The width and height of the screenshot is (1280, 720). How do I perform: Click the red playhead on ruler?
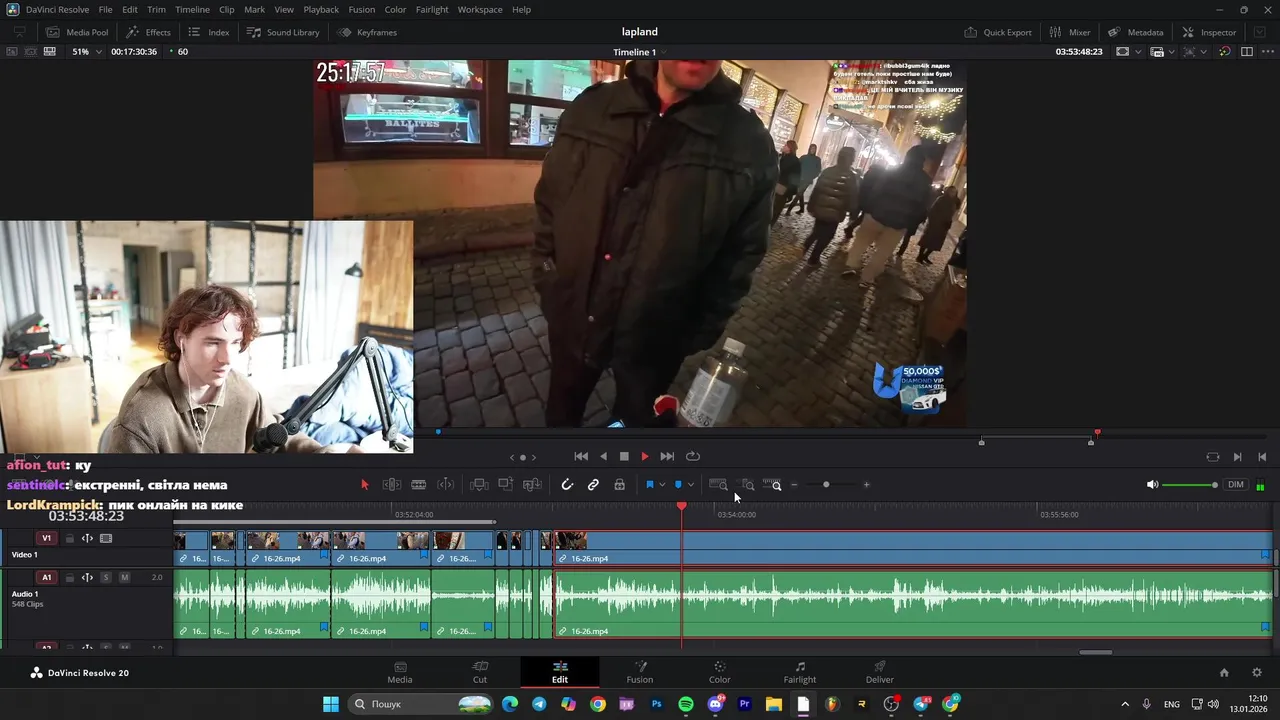pyautogui.click(x=682, y=507)
